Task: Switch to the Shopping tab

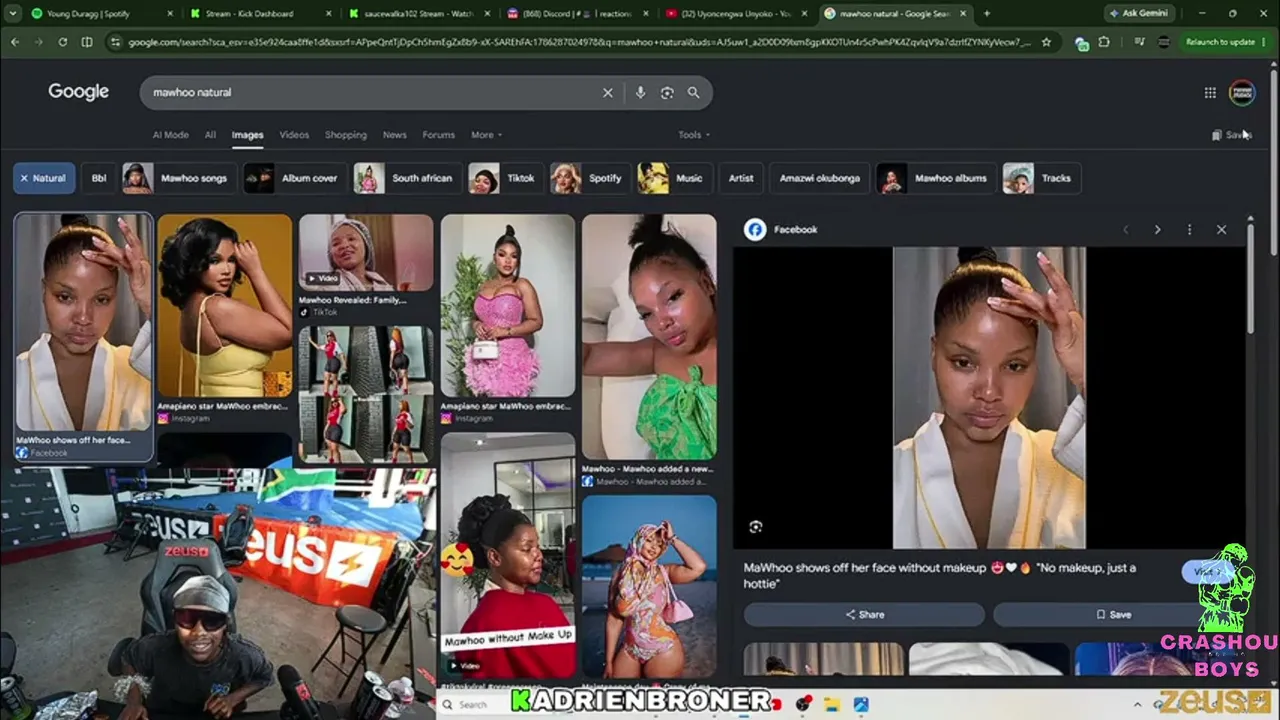Action: pos(346,135)
